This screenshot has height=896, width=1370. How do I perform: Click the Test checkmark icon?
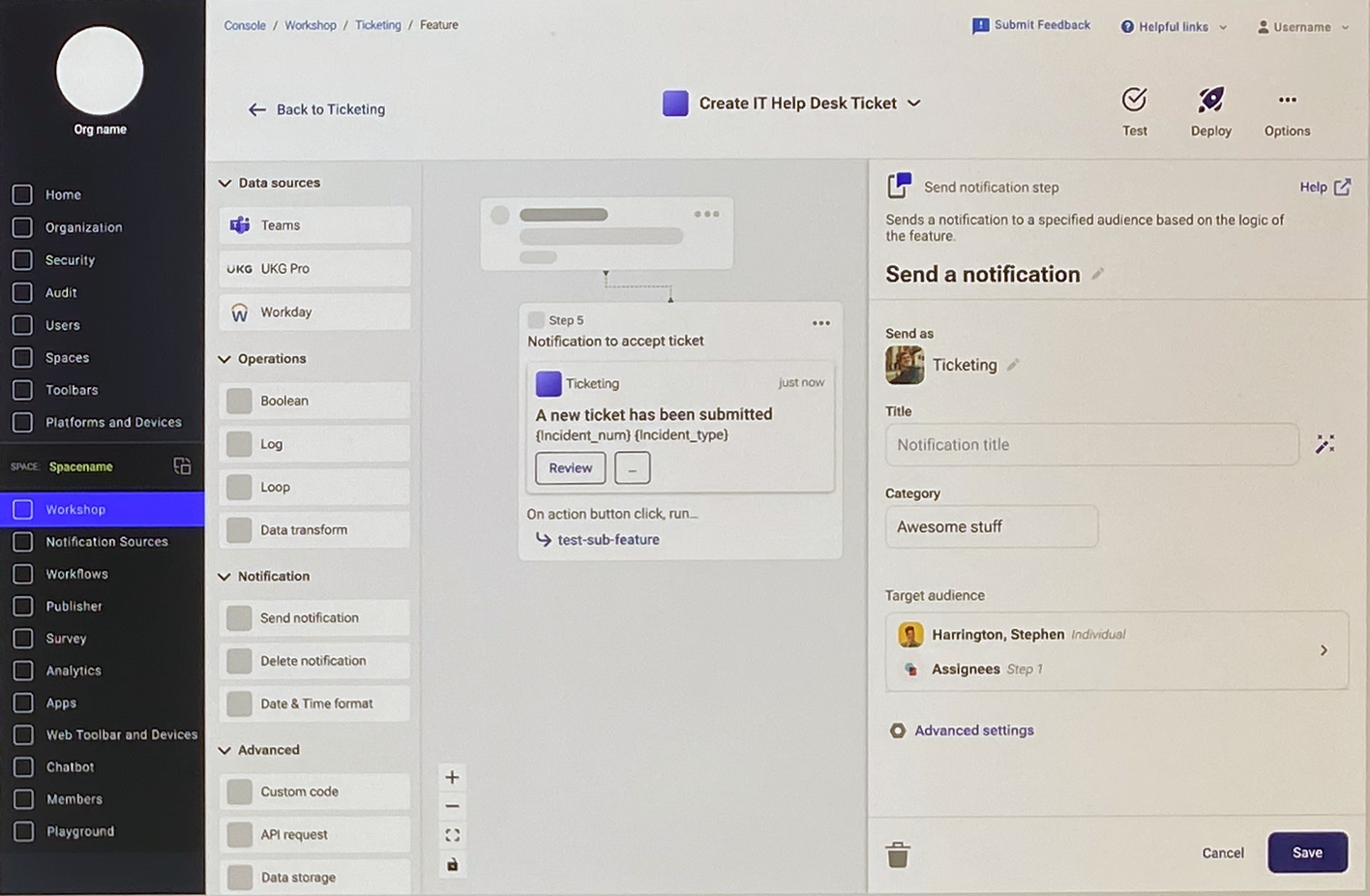point(1134,100)
